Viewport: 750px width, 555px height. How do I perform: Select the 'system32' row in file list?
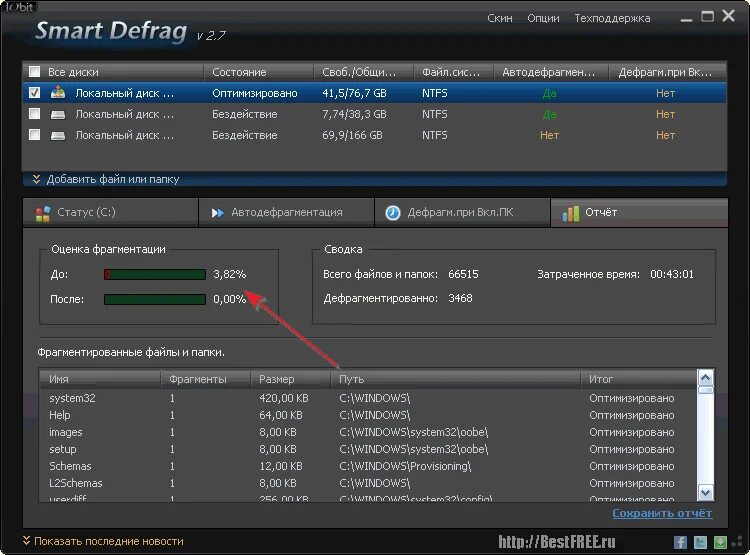[368, 398]
